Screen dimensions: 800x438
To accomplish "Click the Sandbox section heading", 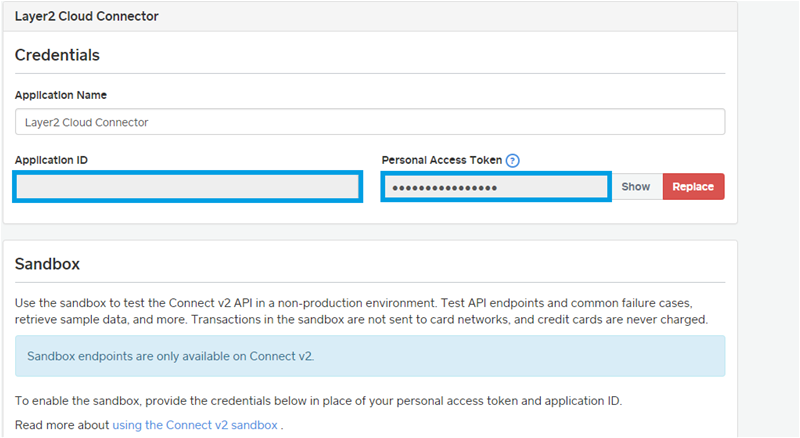I will pos(47,265).
